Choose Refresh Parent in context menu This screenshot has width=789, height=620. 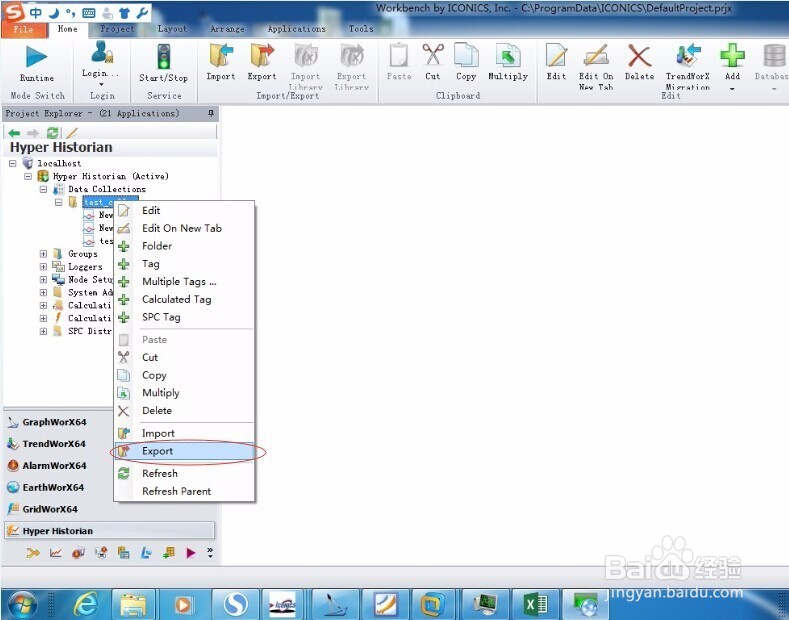click(184, 492)
